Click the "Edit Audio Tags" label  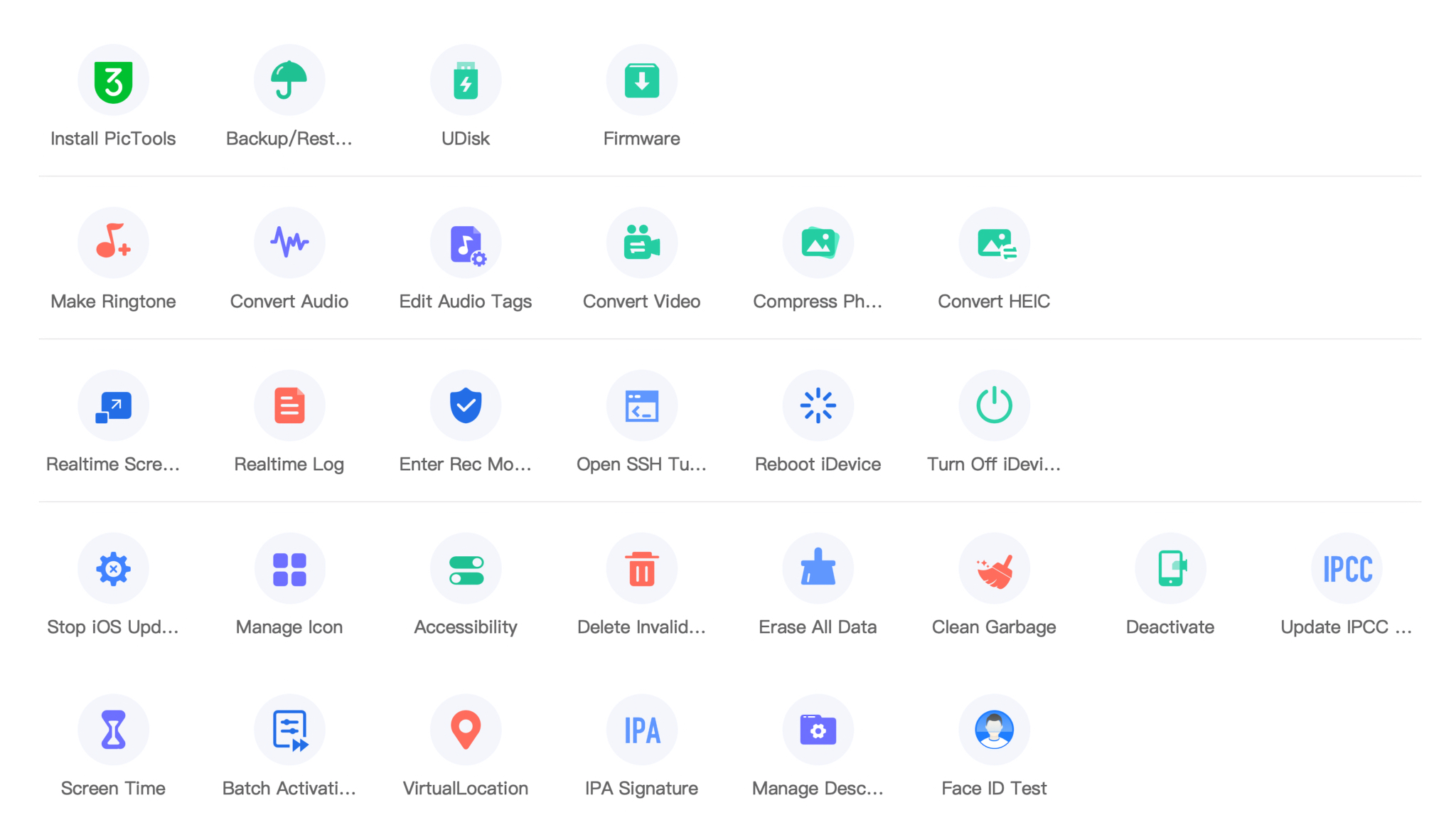coord(466,302)
